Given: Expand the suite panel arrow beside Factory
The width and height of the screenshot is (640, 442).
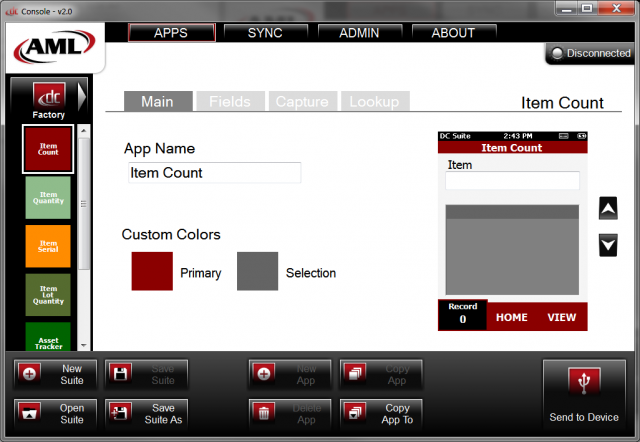Looking at the screenshot, I should click(82, 97).
